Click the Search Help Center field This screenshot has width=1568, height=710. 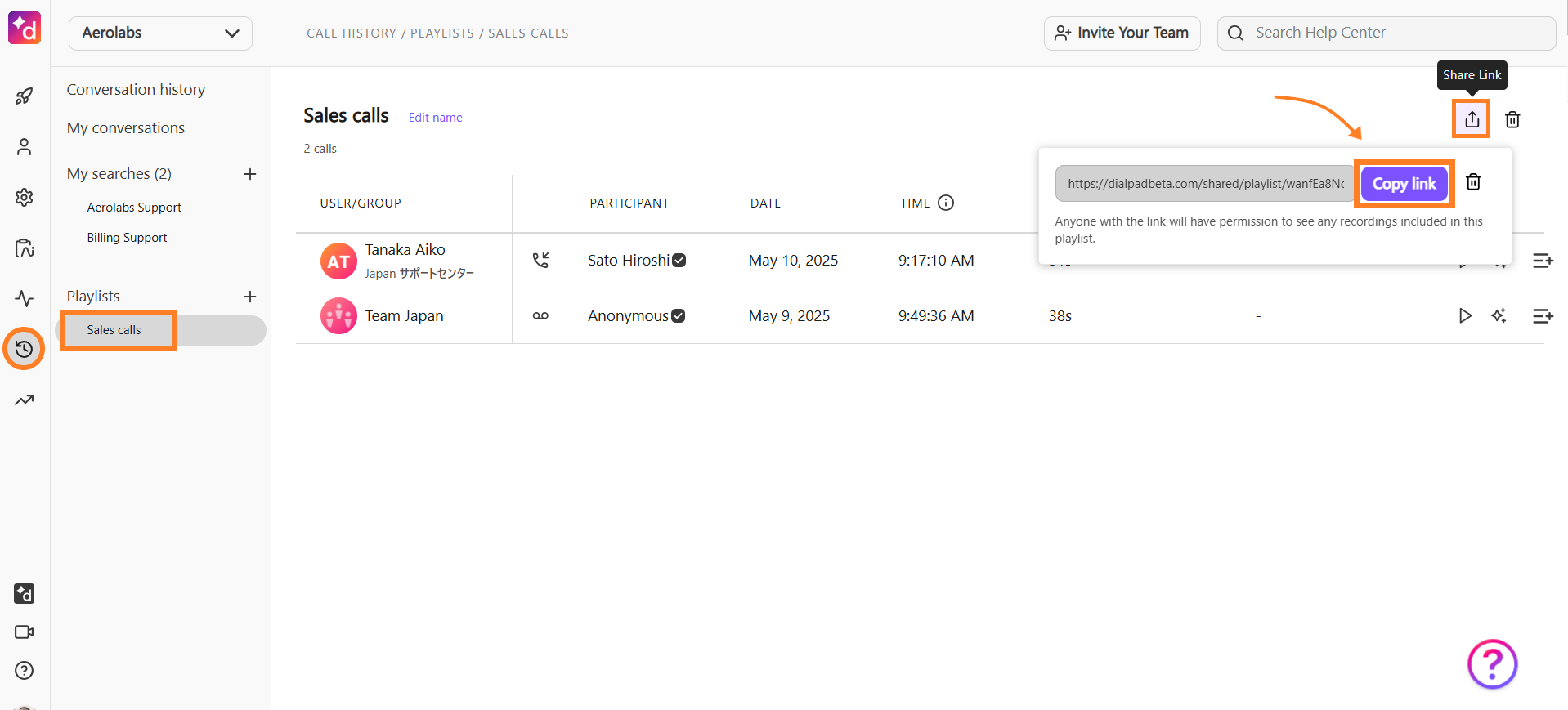[1387, 33]
